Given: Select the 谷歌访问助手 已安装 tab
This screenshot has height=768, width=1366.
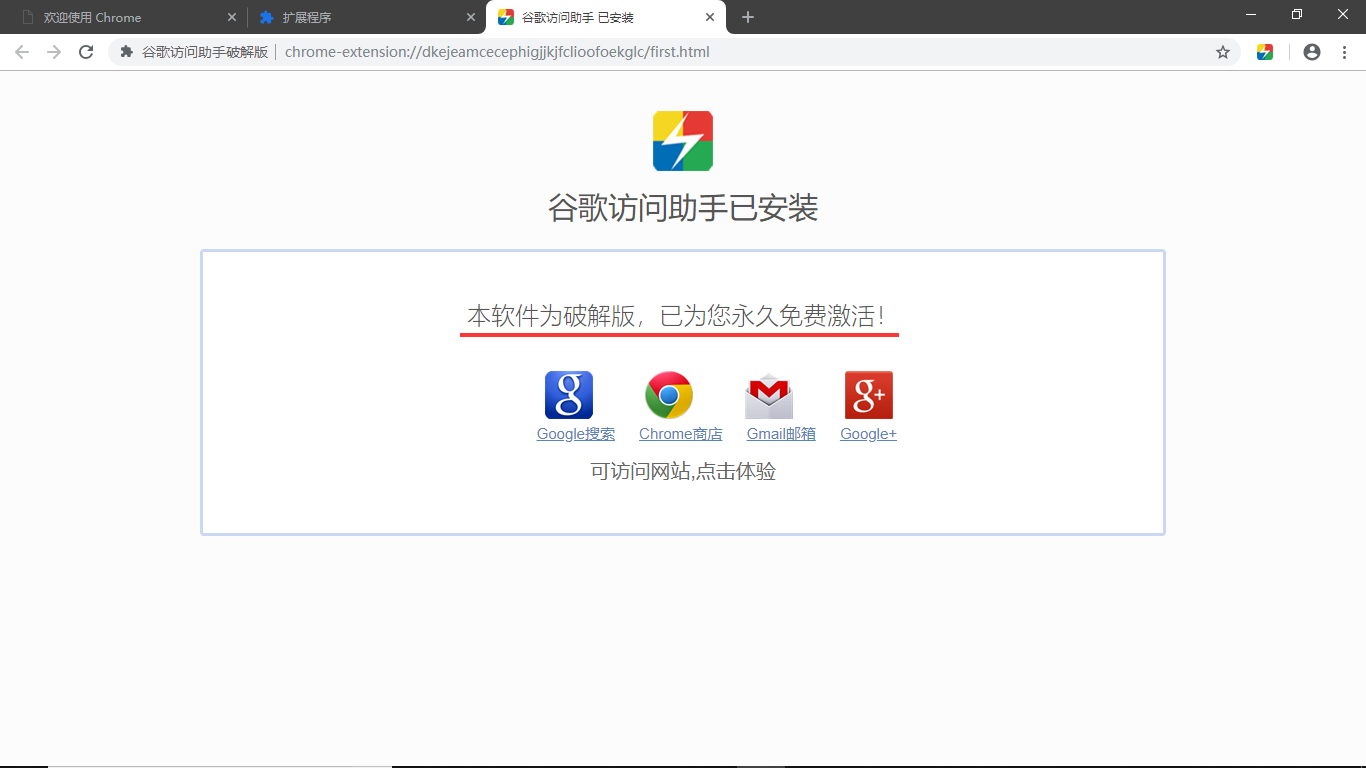Looking at the screenshot, I should tap(605, 17).
